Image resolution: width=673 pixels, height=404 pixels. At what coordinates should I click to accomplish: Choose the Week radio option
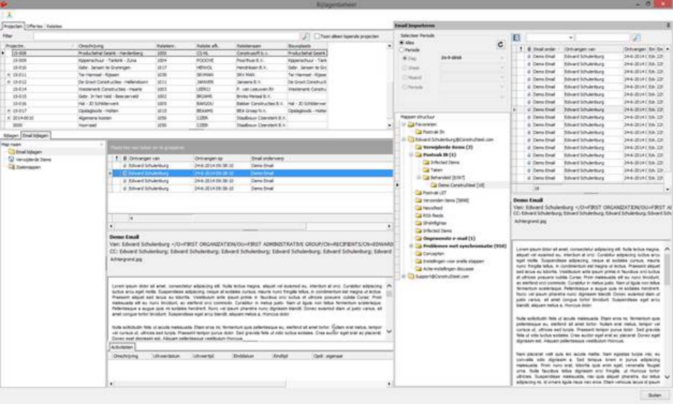click(404, 68)
